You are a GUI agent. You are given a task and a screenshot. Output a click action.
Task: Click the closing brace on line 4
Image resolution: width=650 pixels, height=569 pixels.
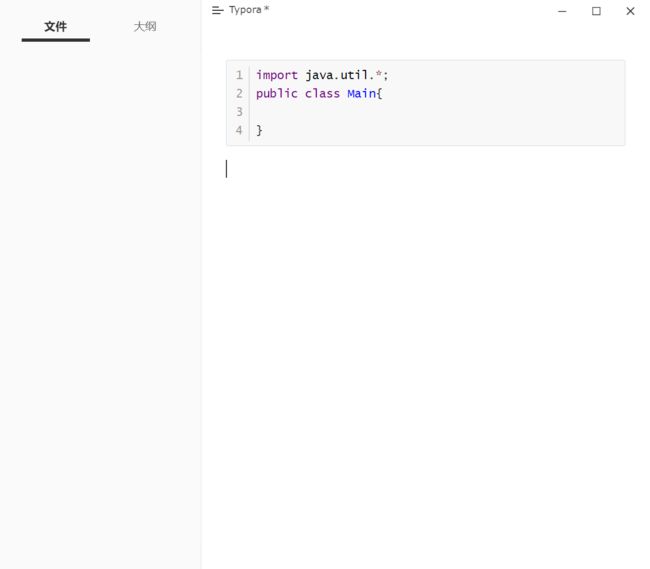point(259,131)
